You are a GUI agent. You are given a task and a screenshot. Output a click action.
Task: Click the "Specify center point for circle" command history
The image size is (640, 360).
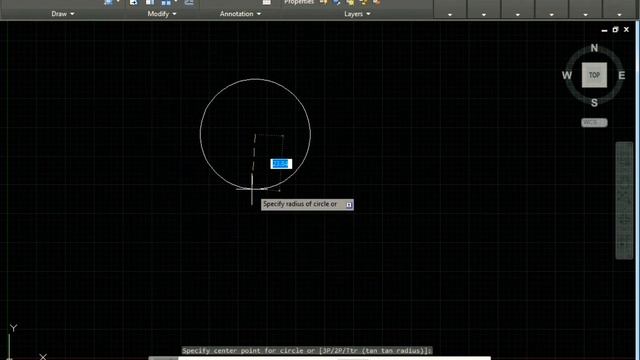point(307,351)
